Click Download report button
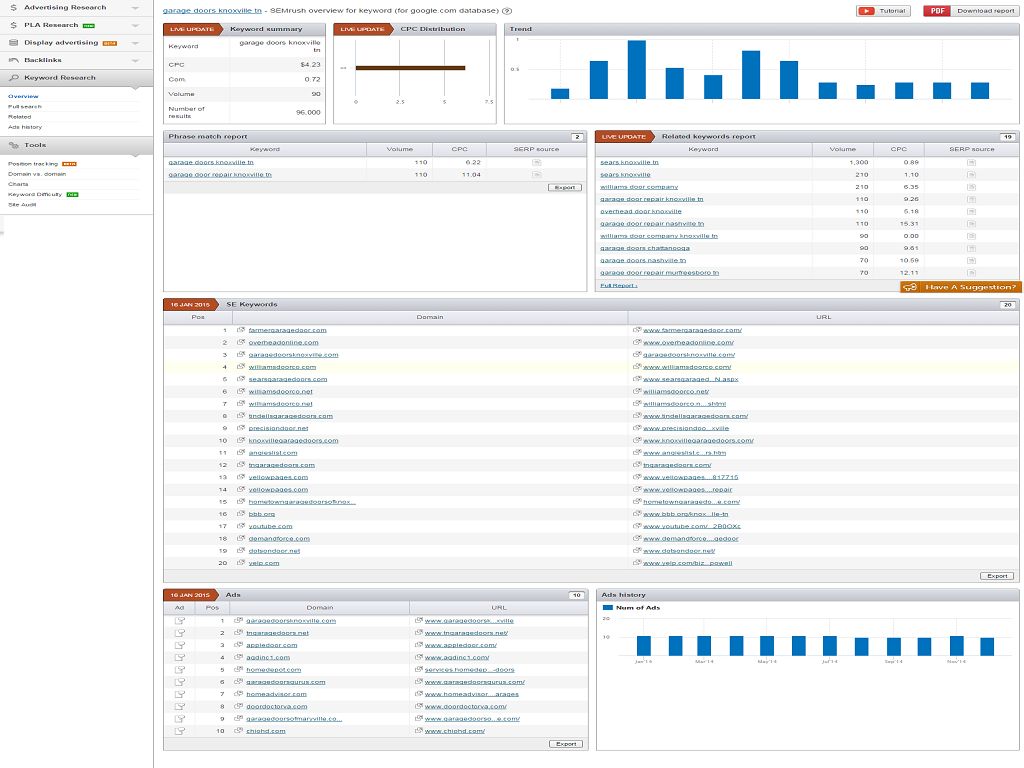 (969, 11)
